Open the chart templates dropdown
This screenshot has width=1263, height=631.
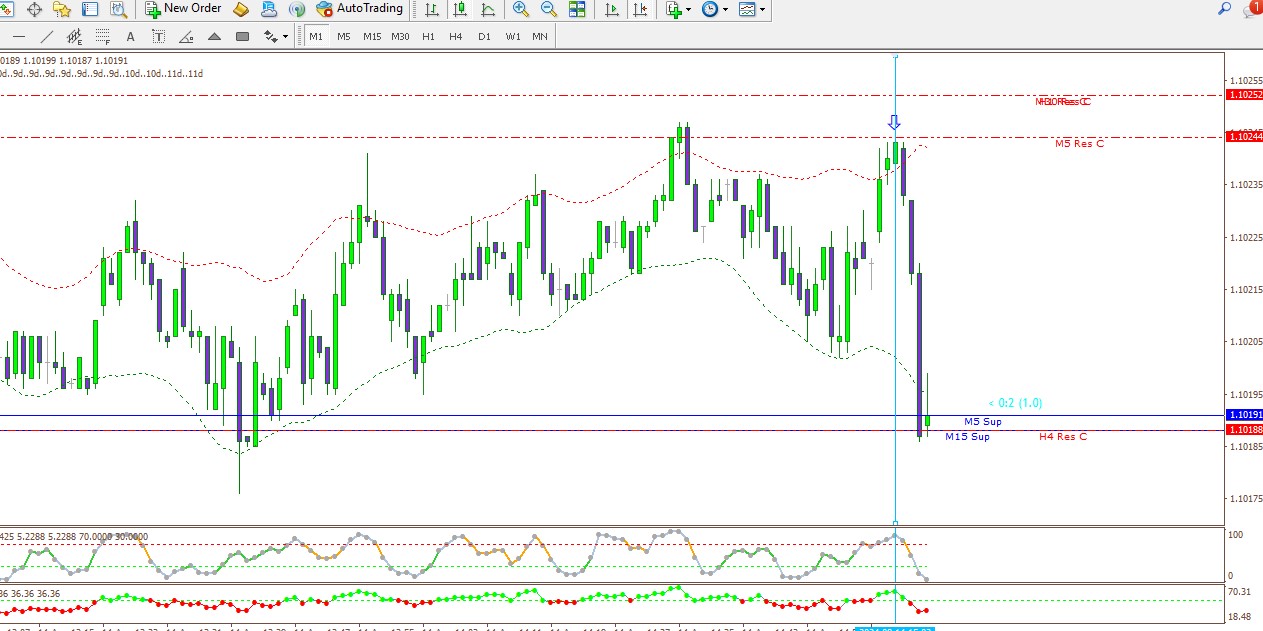752,9
